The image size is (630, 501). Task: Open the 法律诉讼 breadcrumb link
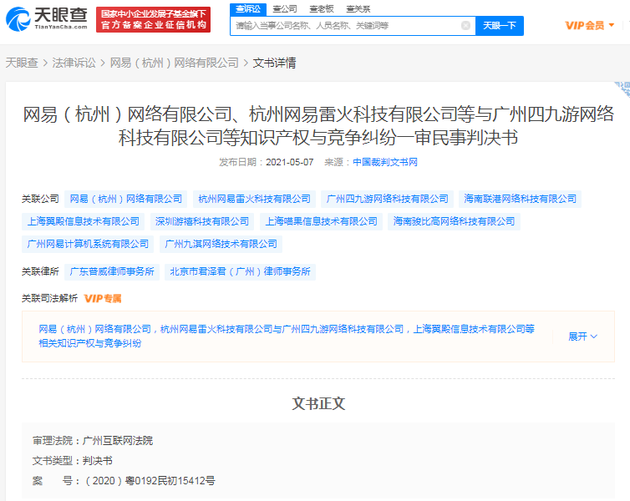[74, 63]
